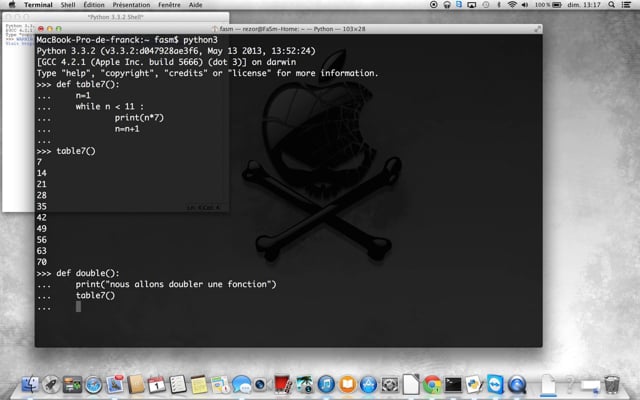The image size is (640, 400).
Task: Bring the Python 3.3.2 Shell window forward
Action: click(x=116, y=17)
